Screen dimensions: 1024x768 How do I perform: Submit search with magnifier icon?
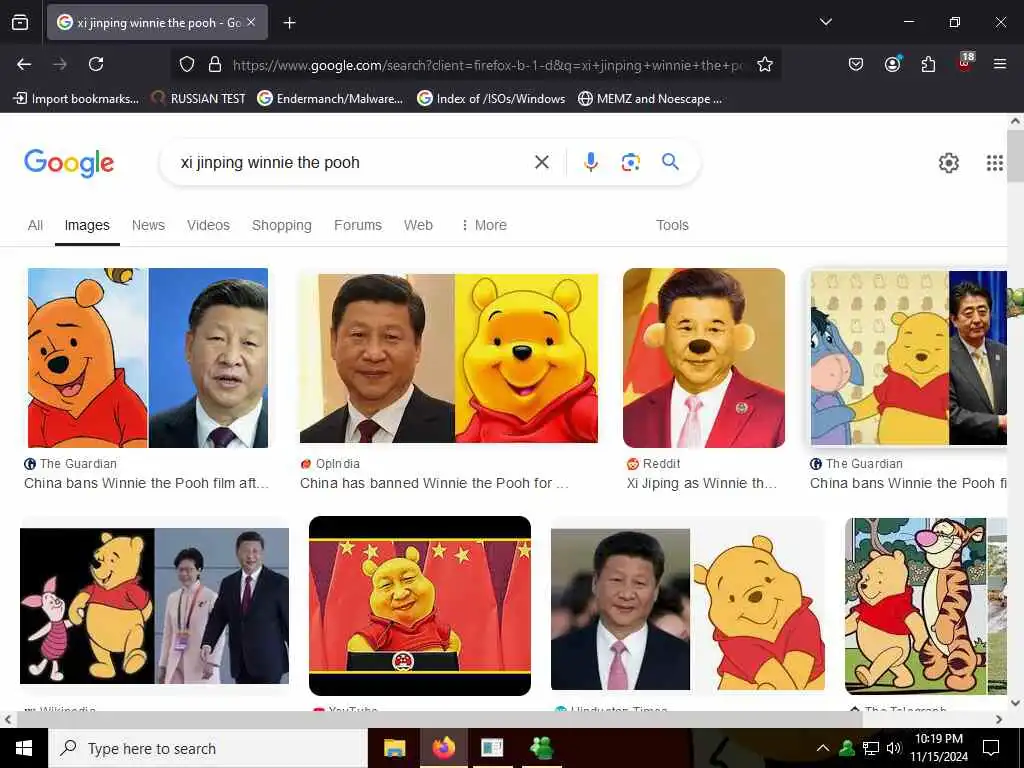coord(670,161)
